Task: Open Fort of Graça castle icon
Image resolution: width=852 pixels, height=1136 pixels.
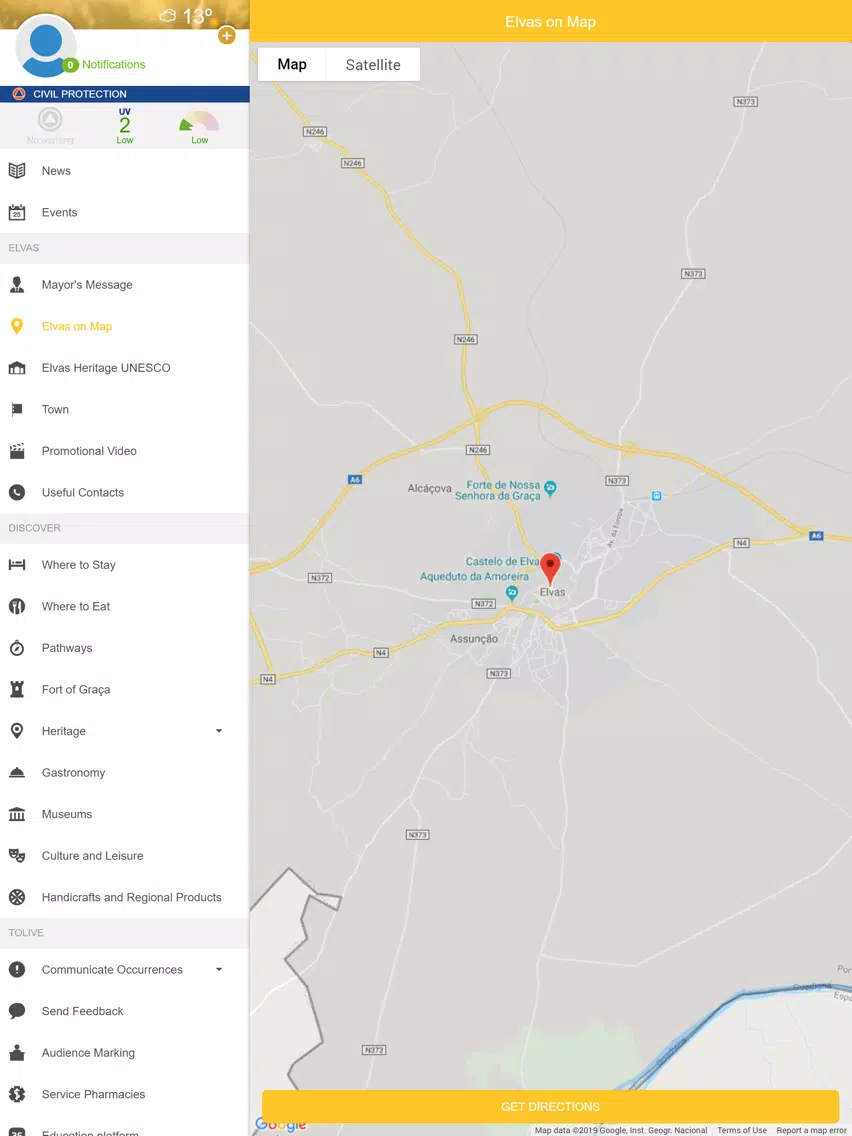Action: point(17,690)
